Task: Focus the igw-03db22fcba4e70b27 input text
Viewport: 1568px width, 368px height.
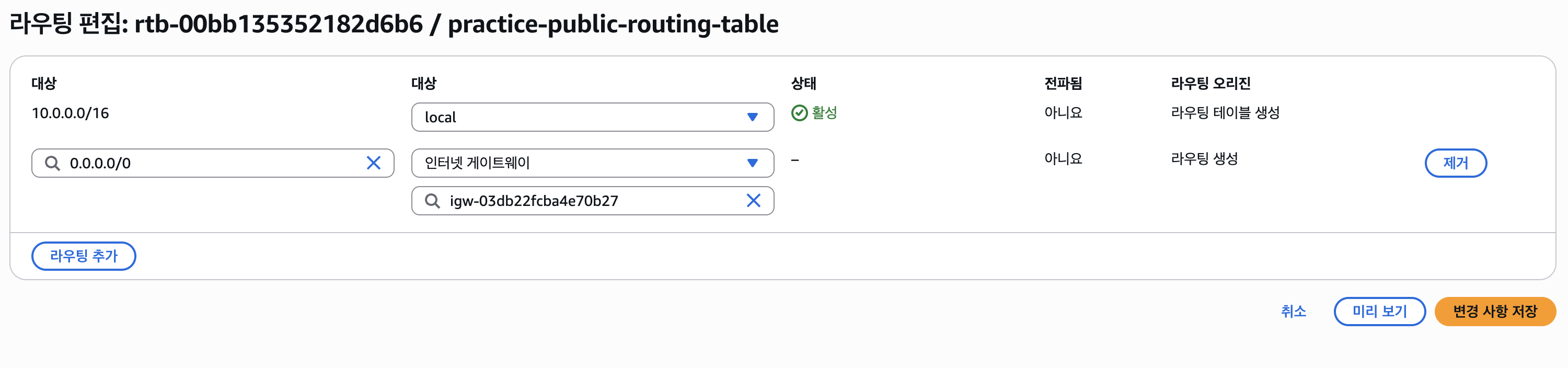Action: click(x=534, y=201)
